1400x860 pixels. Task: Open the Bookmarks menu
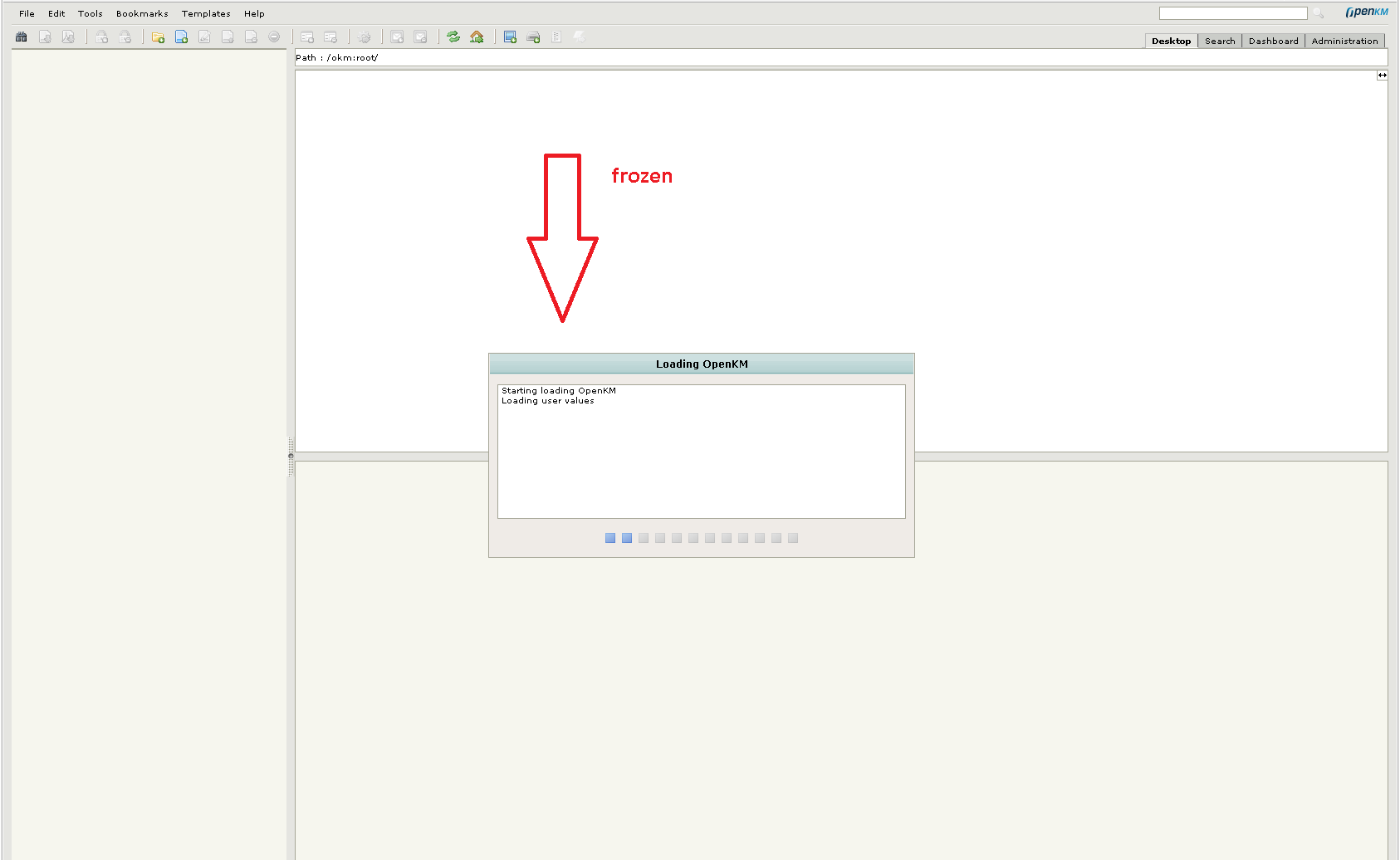(x=141, y=13)
